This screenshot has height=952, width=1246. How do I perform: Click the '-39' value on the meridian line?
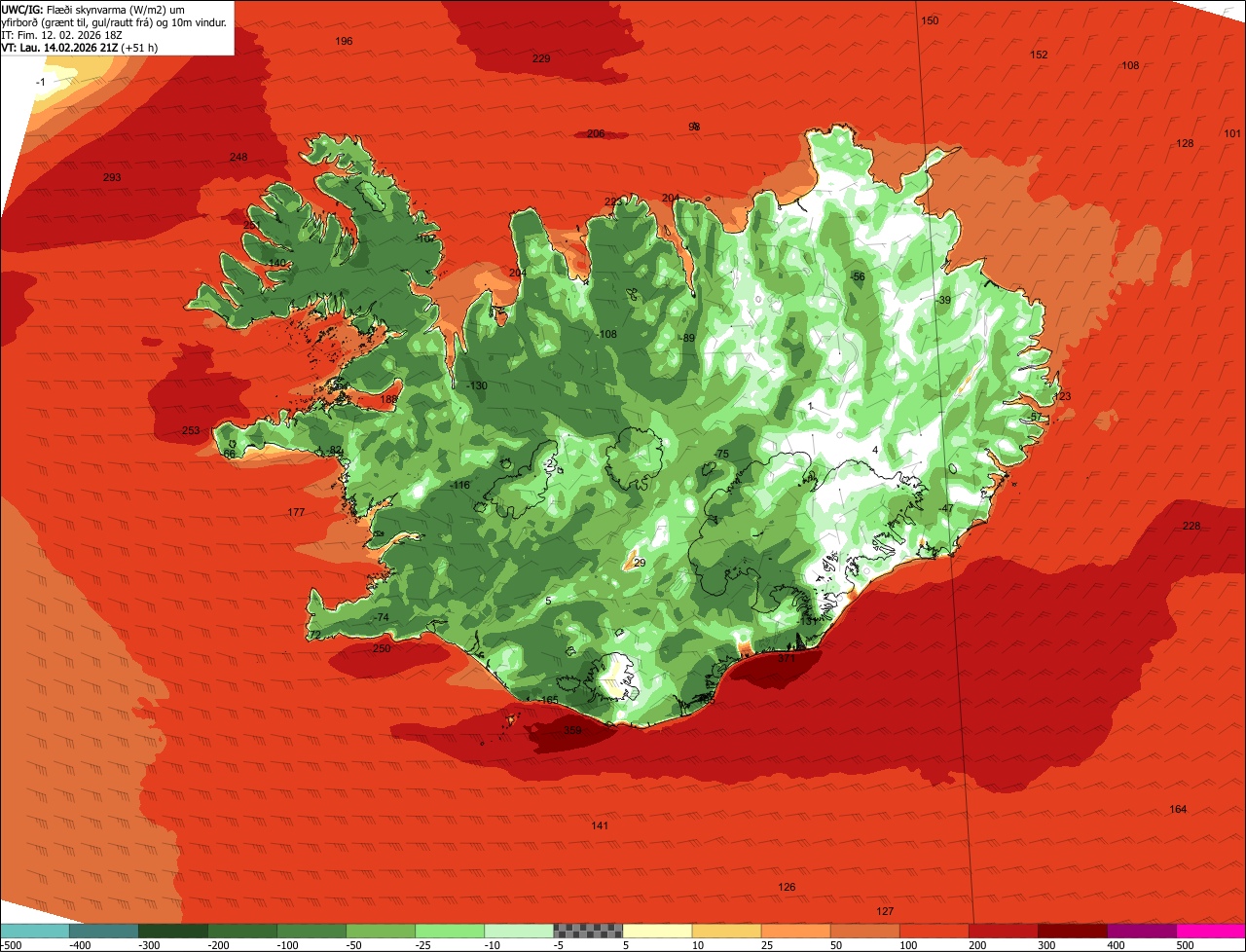[x=942, y=300]
